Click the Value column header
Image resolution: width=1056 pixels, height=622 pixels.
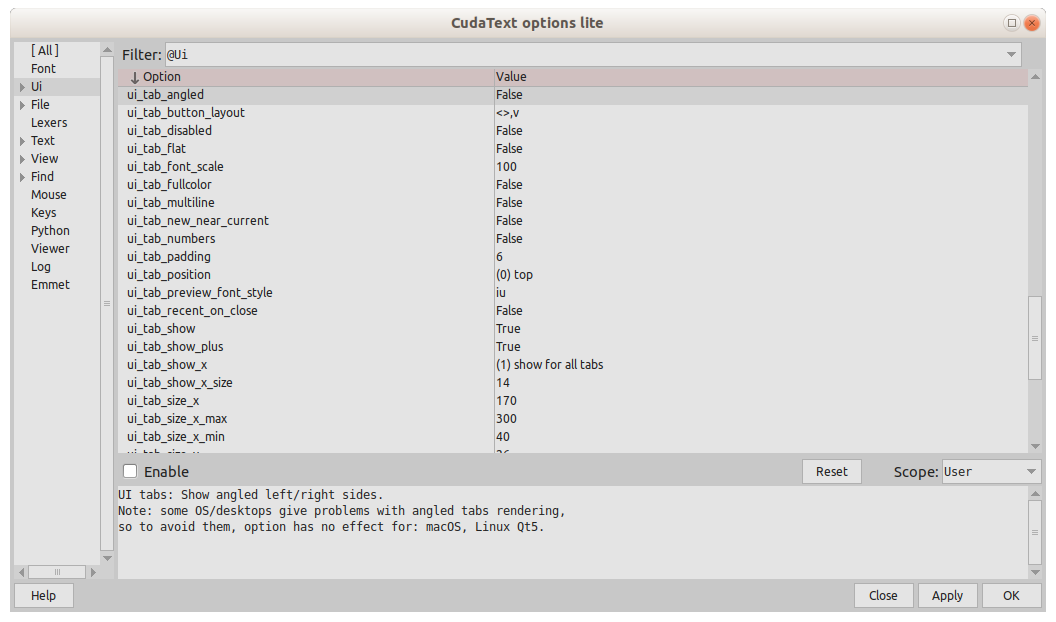tap(760, 77)
